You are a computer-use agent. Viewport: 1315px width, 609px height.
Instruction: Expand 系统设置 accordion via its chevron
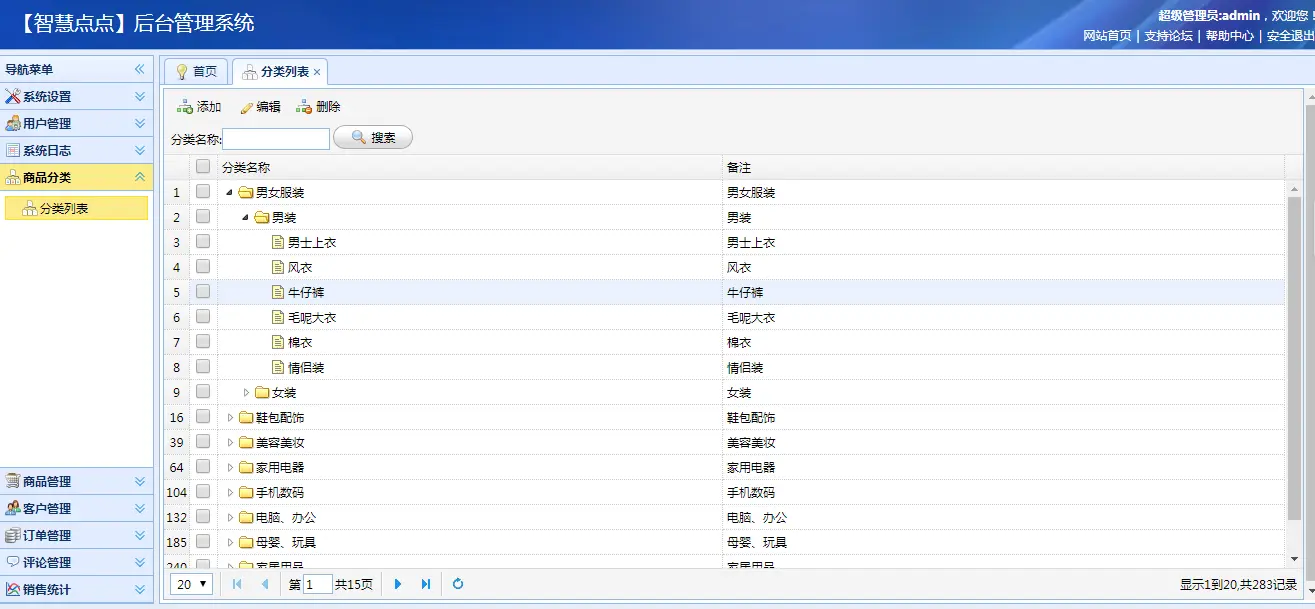140,97
